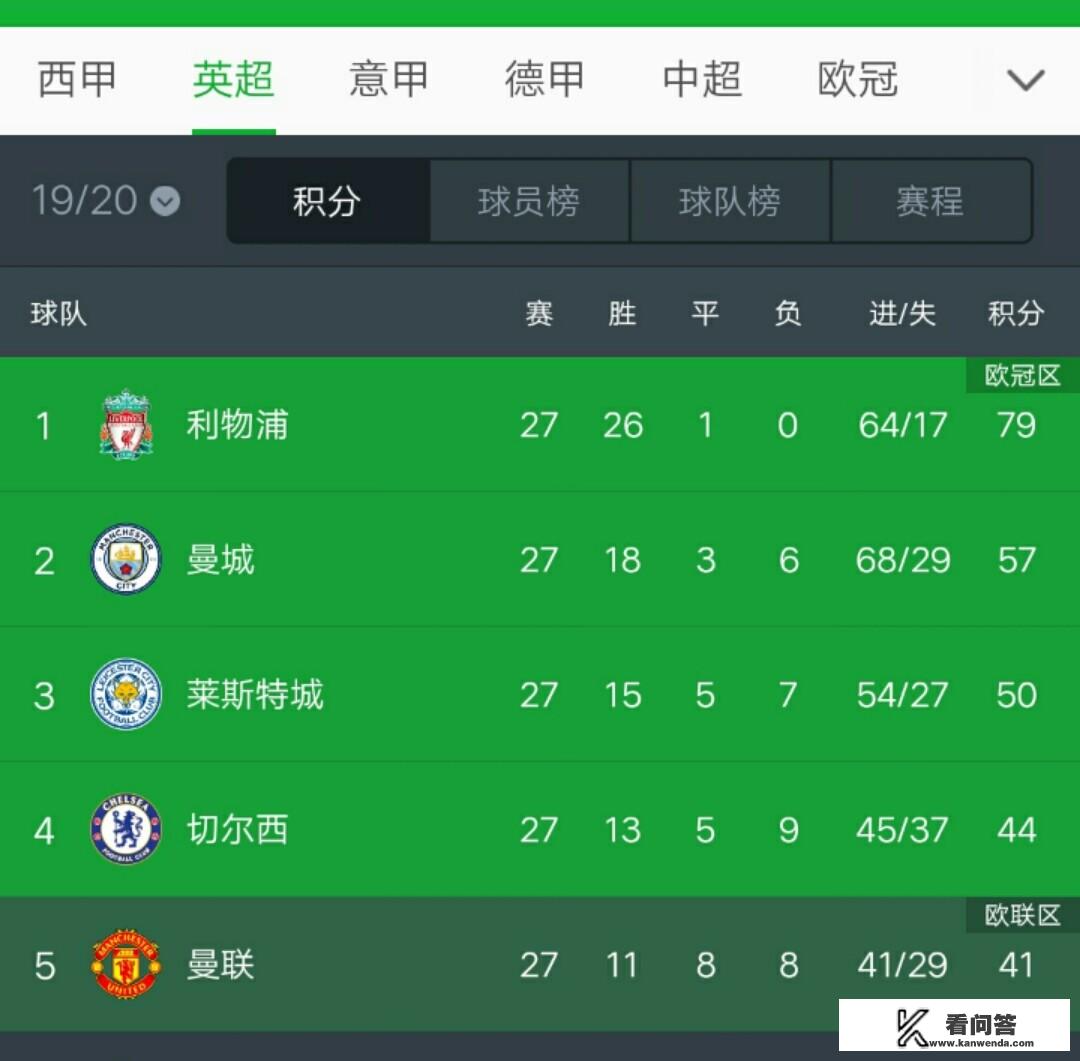Tap the Chelsea club crest
1080x1061 pixels.
(126, 829)
